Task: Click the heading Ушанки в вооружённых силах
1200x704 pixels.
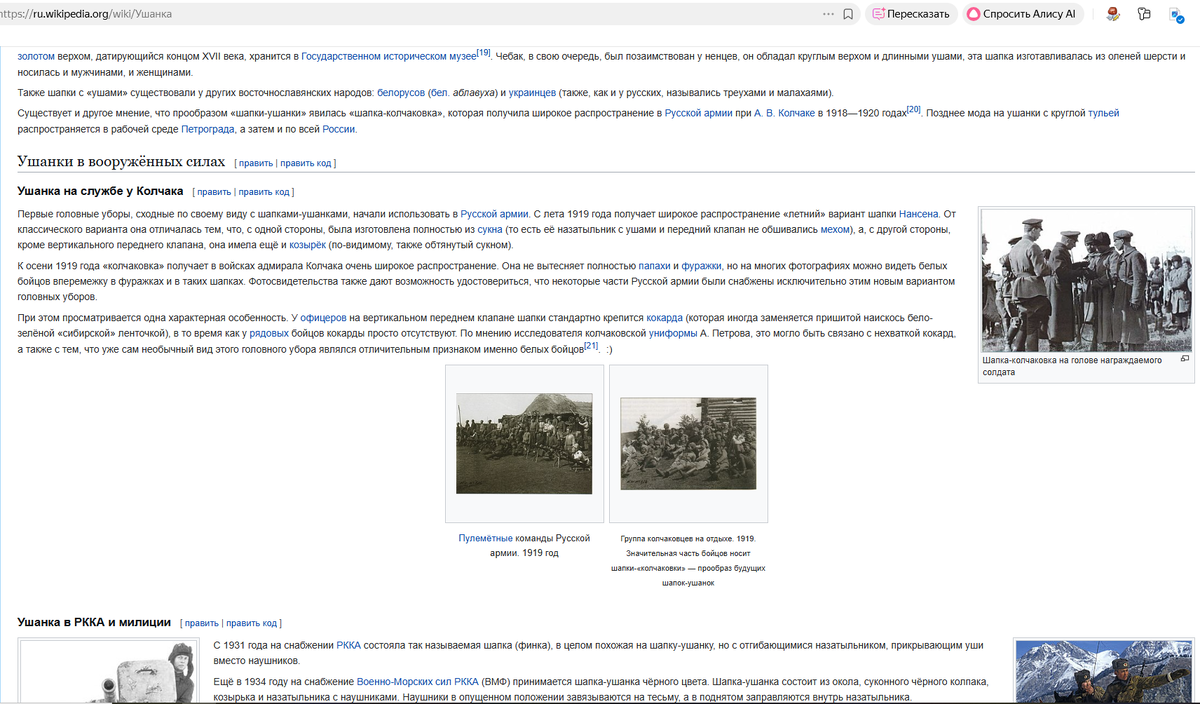Action: (121, 161)
